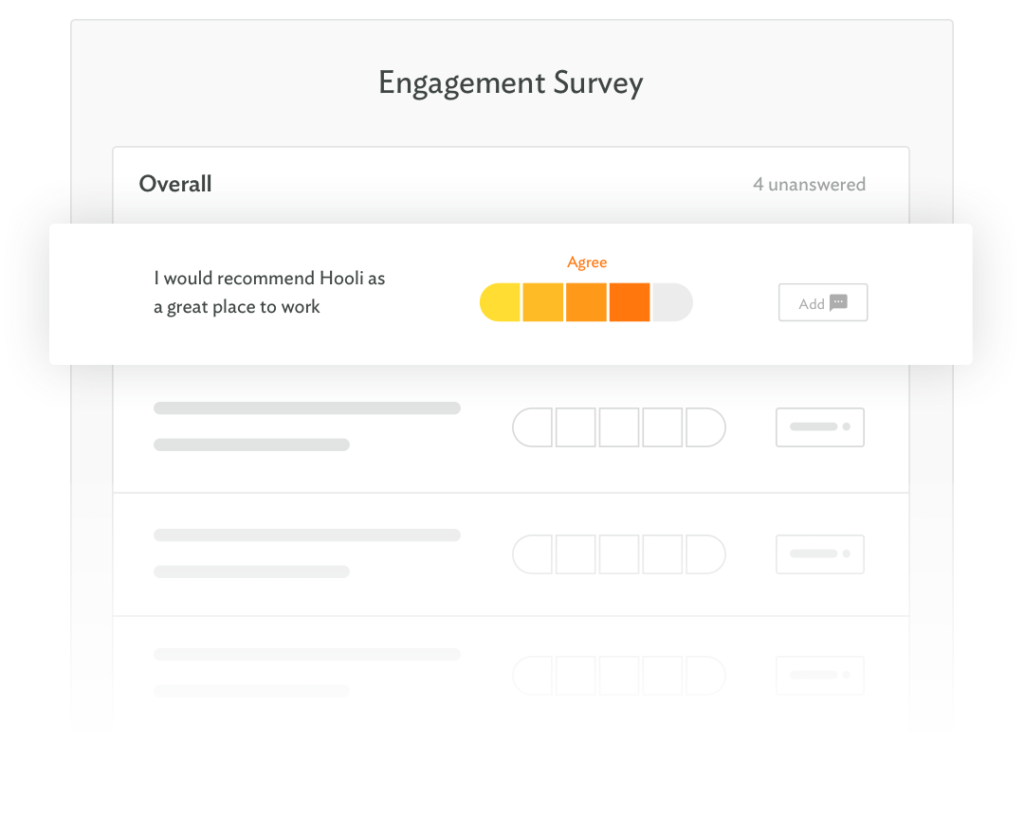
Task: Click the Agree label above the rating scale
Action: (587, 262)
